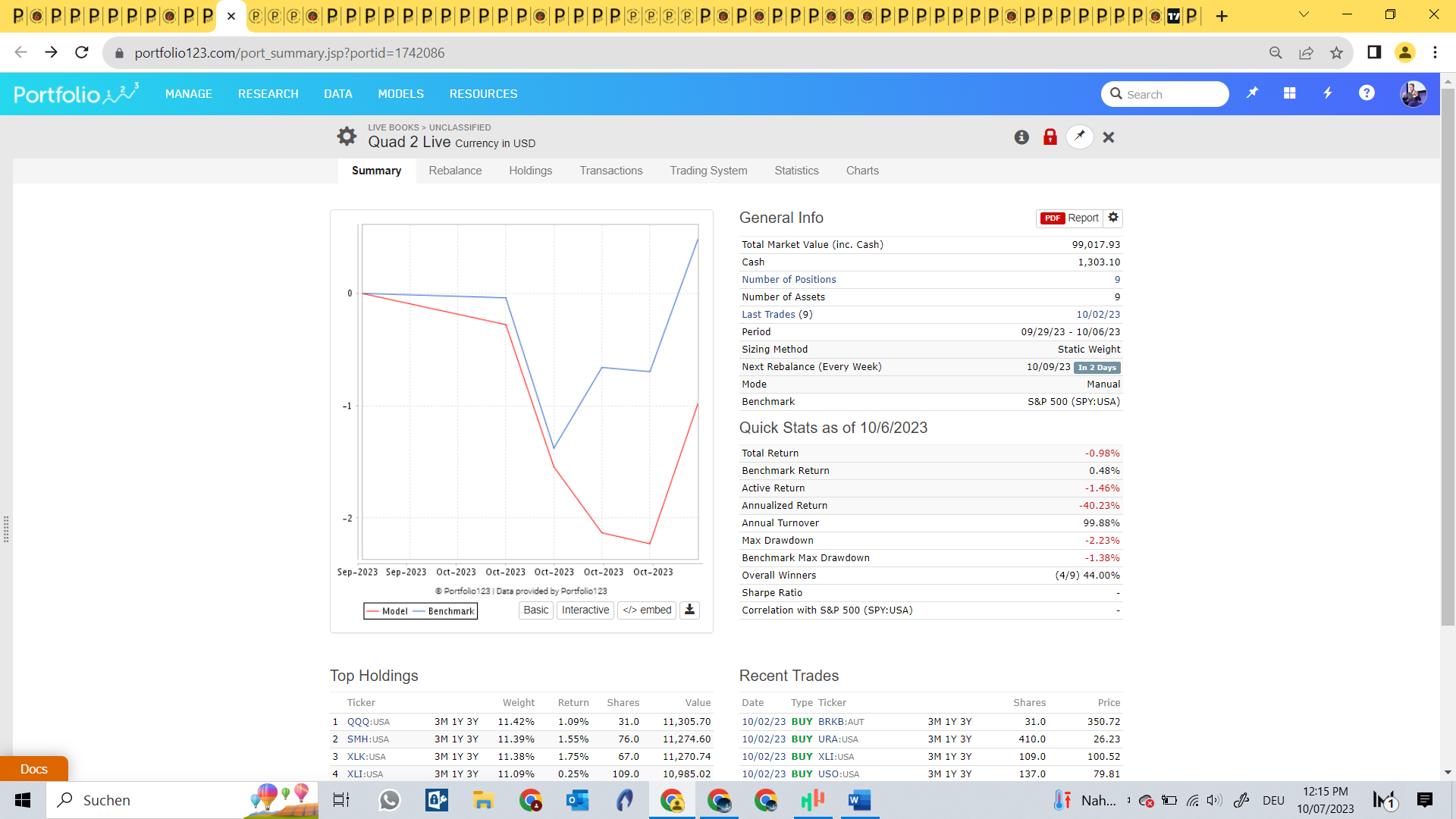Toggle the Benchmark line in legend
This screenshot has height=819, width=1456.
point(450,611)
